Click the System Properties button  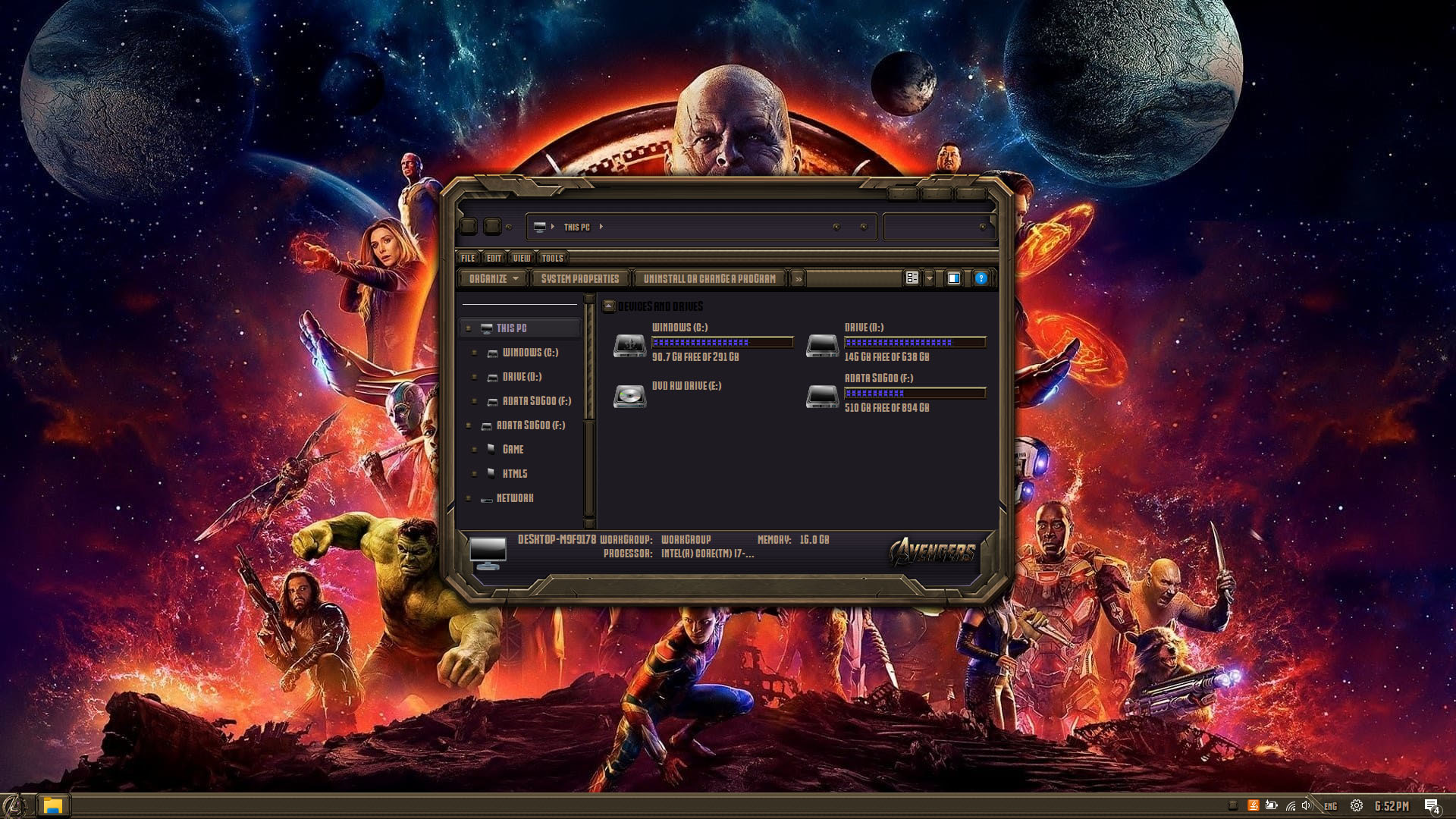(x=580, y=278)
